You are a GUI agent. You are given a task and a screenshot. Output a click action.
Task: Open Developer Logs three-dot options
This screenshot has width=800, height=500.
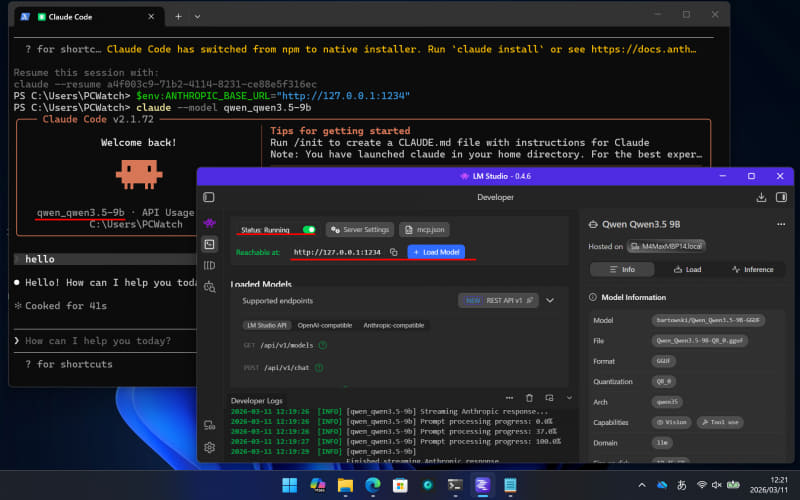(509, 397)
